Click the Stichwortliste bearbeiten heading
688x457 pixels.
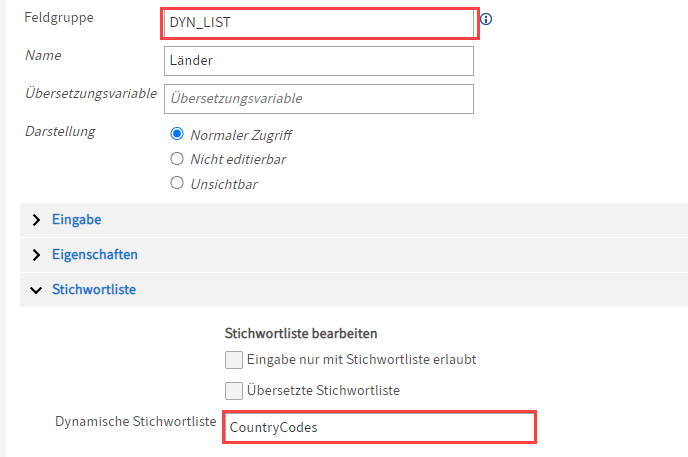point(306,333)
